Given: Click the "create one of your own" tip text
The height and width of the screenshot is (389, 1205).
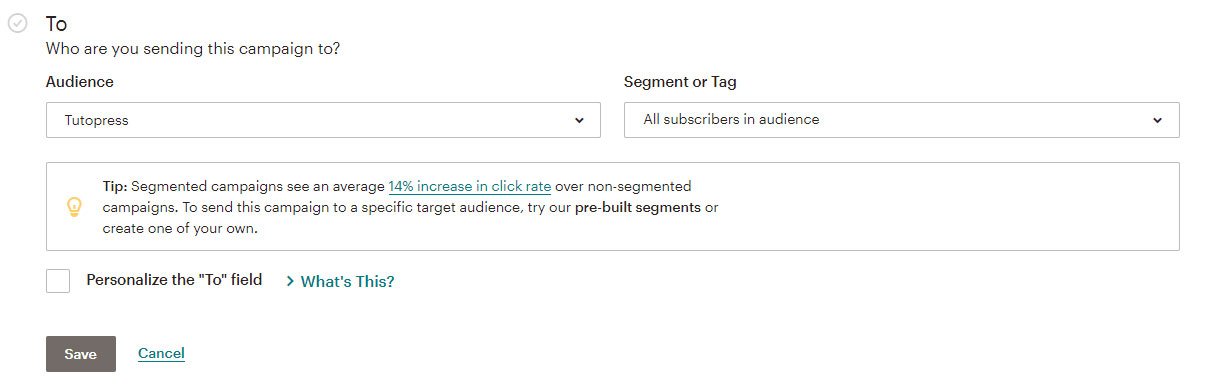Looking at the screenshot, I should 178,228.
